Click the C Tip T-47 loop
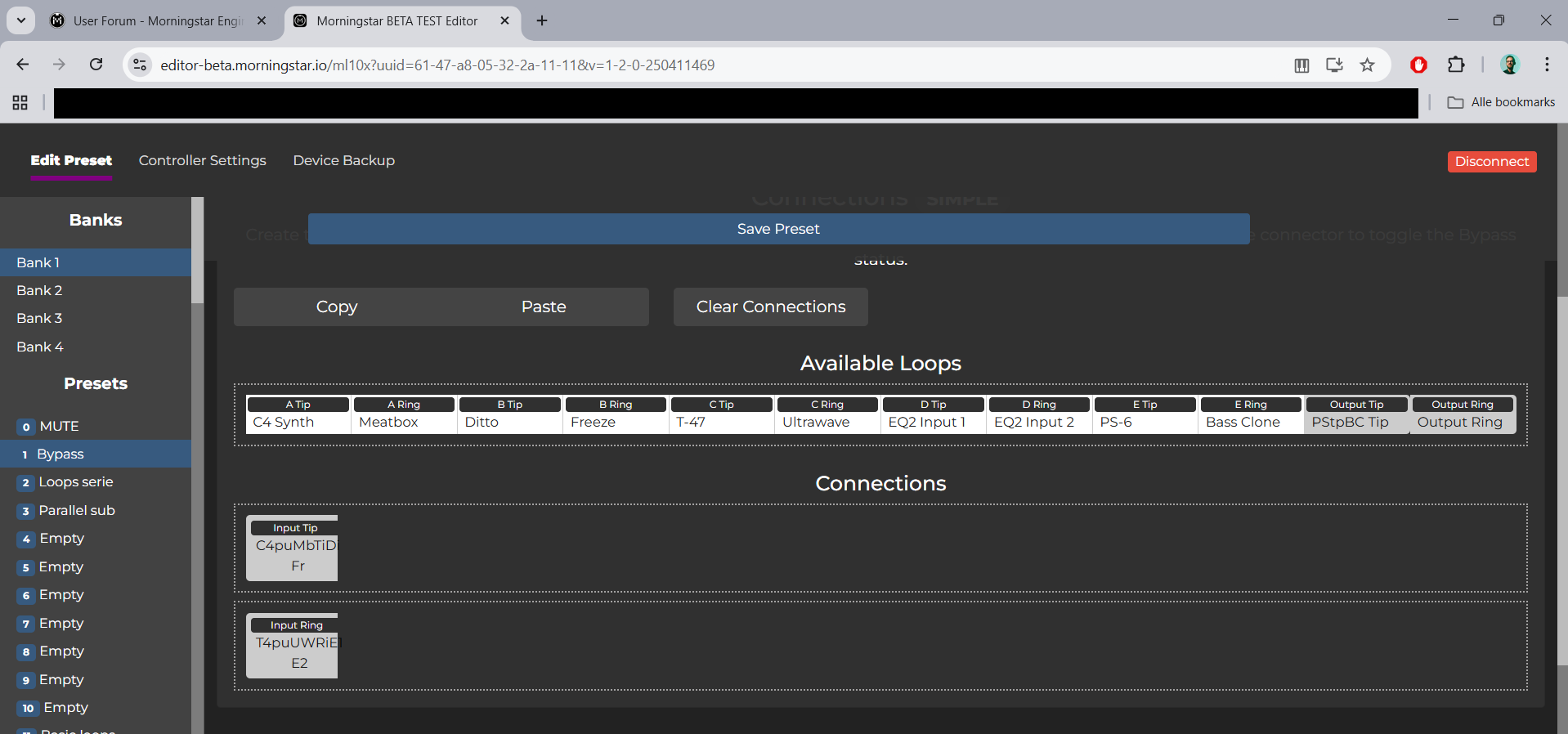The image size is (1568, 734). 722,414
